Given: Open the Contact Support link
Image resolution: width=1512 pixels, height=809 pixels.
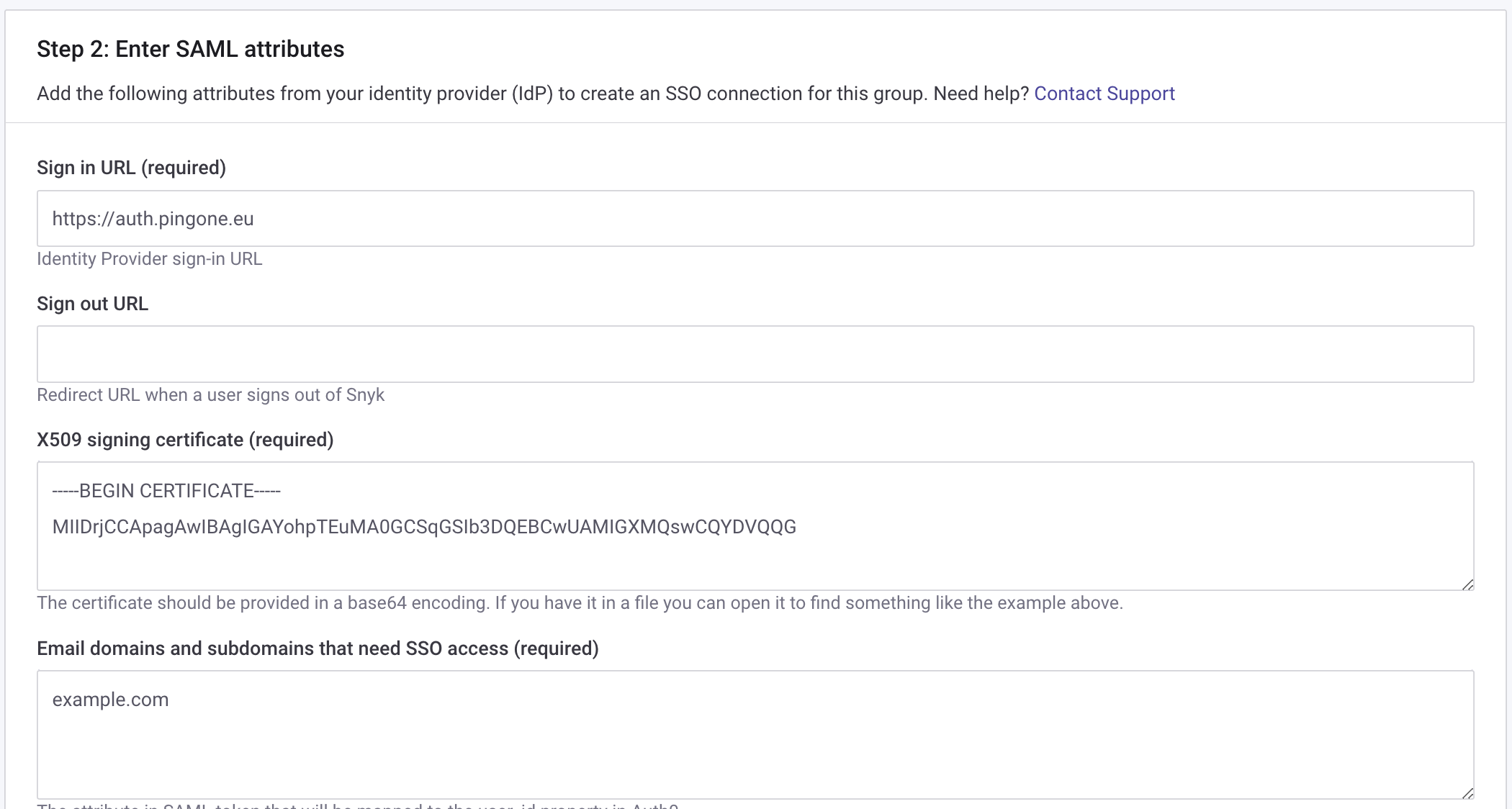Looking at the screenshot, I should tap(1104, 93).
